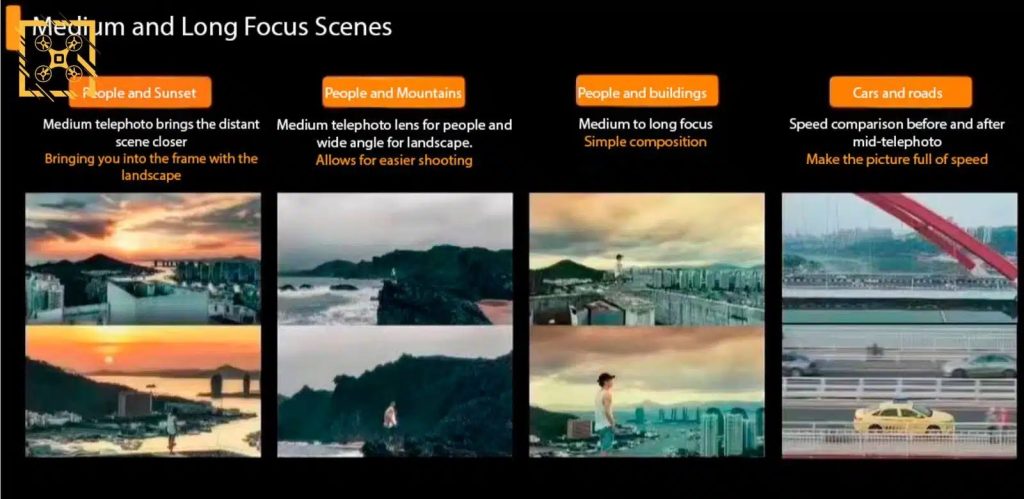Click the People and buildings label
The image size is (1024, 499).
[647, 91]
